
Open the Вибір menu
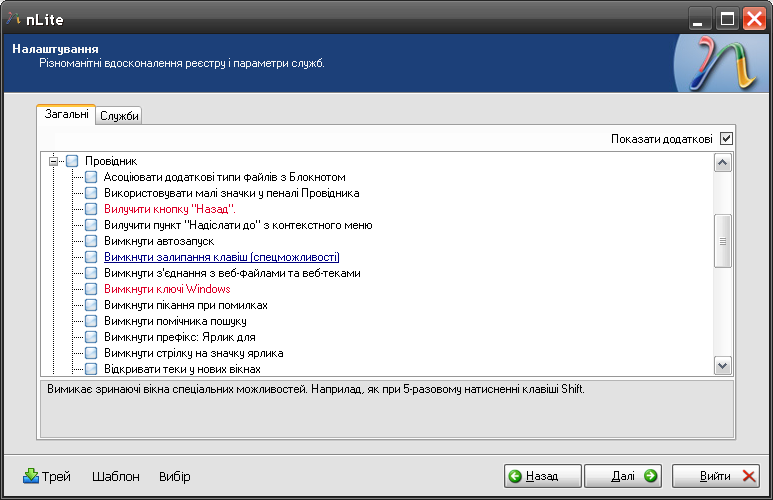[x=175, y=477]
